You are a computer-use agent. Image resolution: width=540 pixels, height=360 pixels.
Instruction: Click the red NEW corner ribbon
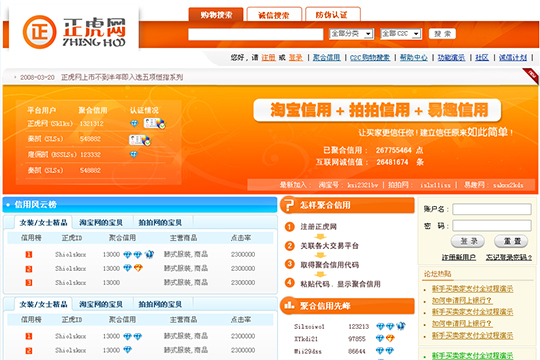click(x=531, y=76)
